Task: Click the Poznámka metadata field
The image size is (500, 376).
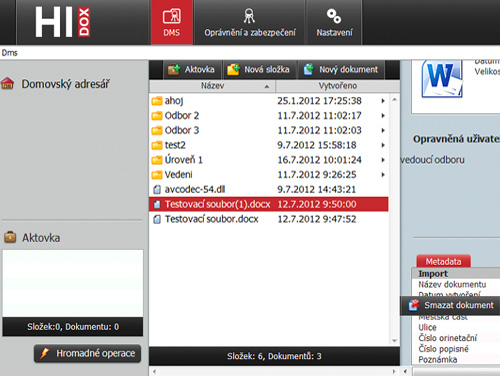Action: 438,360
